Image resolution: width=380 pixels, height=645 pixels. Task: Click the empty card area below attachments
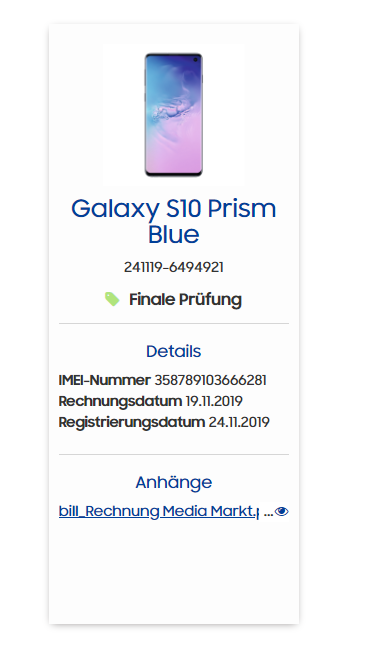[x=174, y=572]
